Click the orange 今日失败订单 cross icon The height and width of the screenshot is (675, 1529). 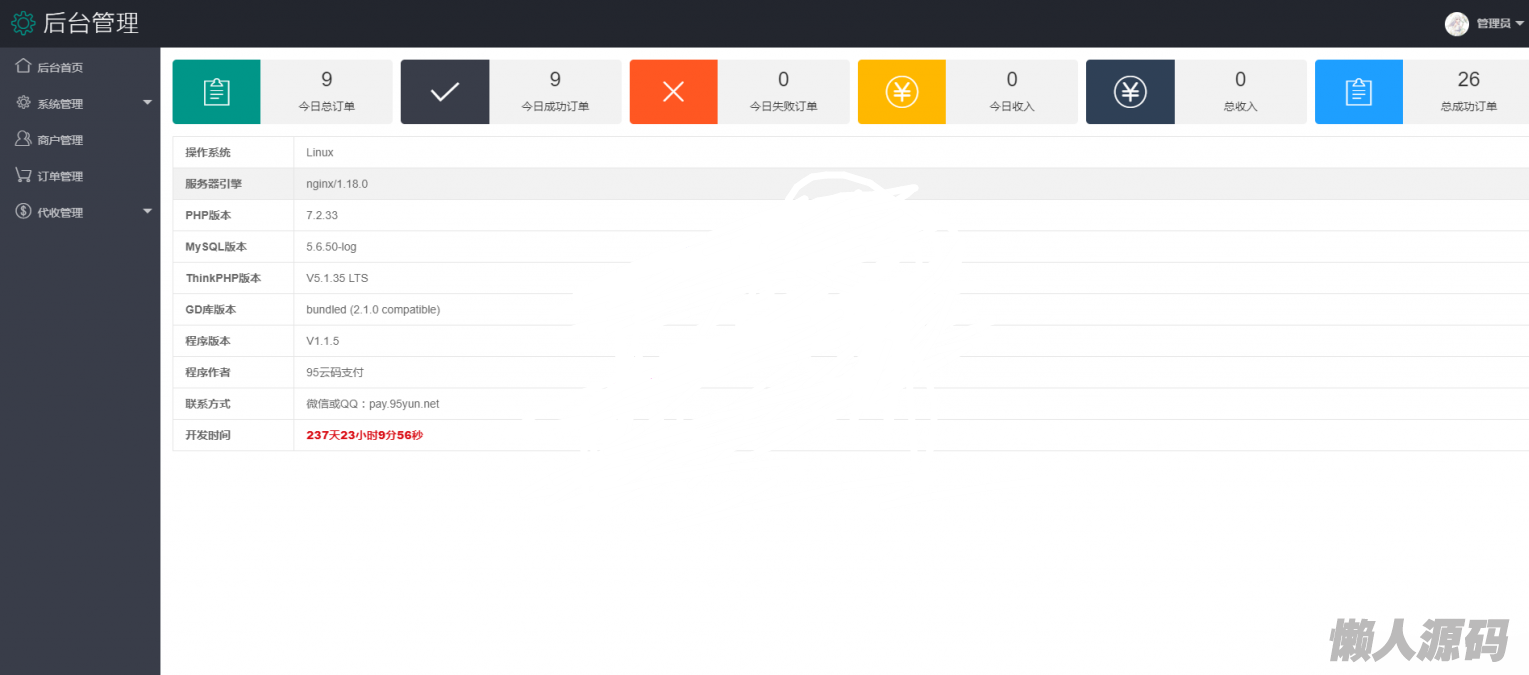[x=673, y=92]
